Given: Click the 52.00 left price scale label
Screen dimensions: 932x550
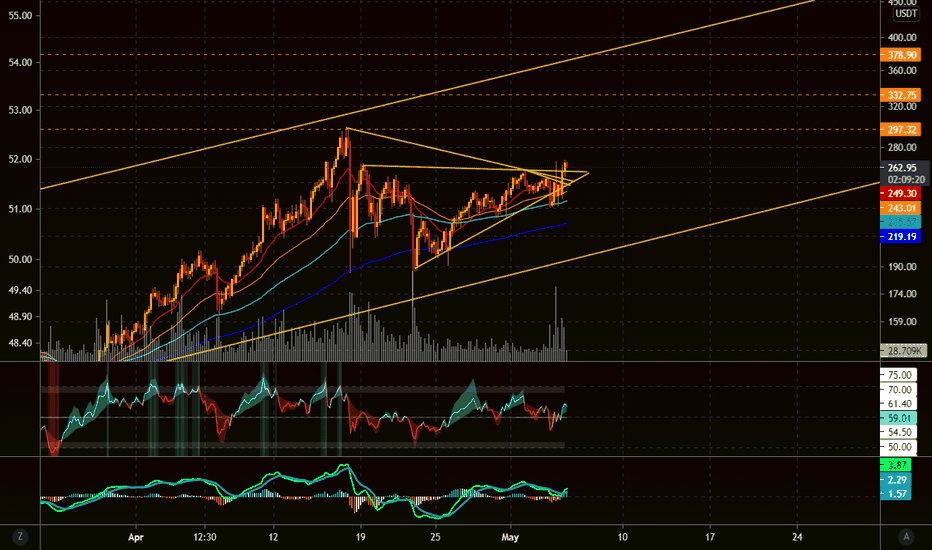Looking at the screenshot, I should 20,159.
